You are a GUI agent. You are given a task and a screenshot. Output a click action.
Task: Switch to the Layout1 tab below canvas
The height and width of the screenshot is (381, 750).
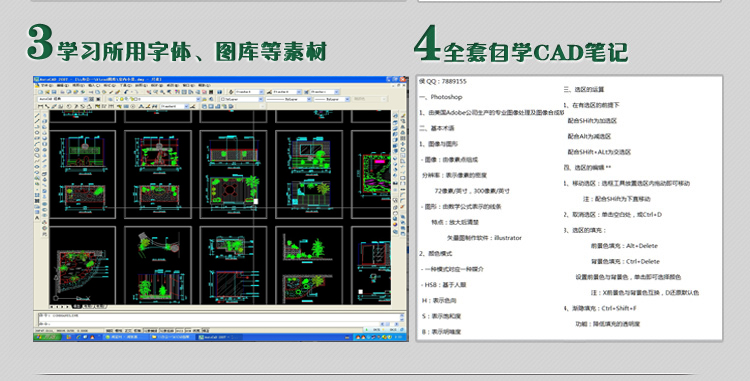pyautogui.click(x=88, y=306)
